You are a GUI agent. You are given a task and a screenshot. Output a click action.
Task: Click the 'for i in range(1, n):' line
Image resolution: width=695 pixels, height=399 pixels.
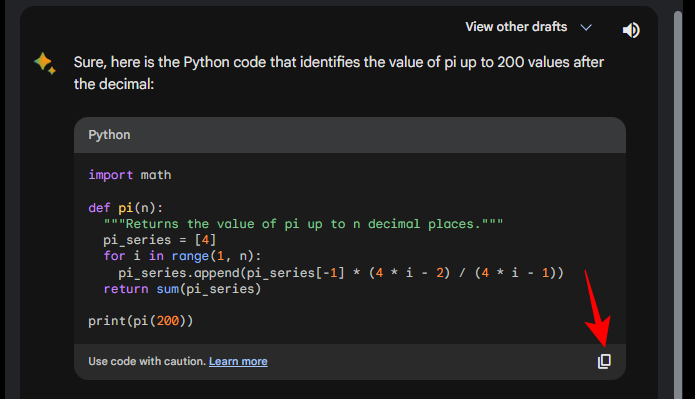[182, 256]
